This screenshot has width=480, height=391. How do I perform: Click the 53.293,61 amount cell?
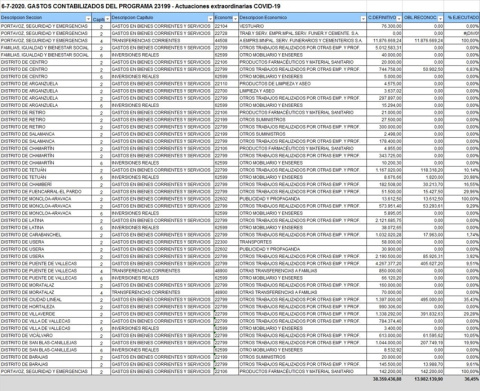pos(423,206)
